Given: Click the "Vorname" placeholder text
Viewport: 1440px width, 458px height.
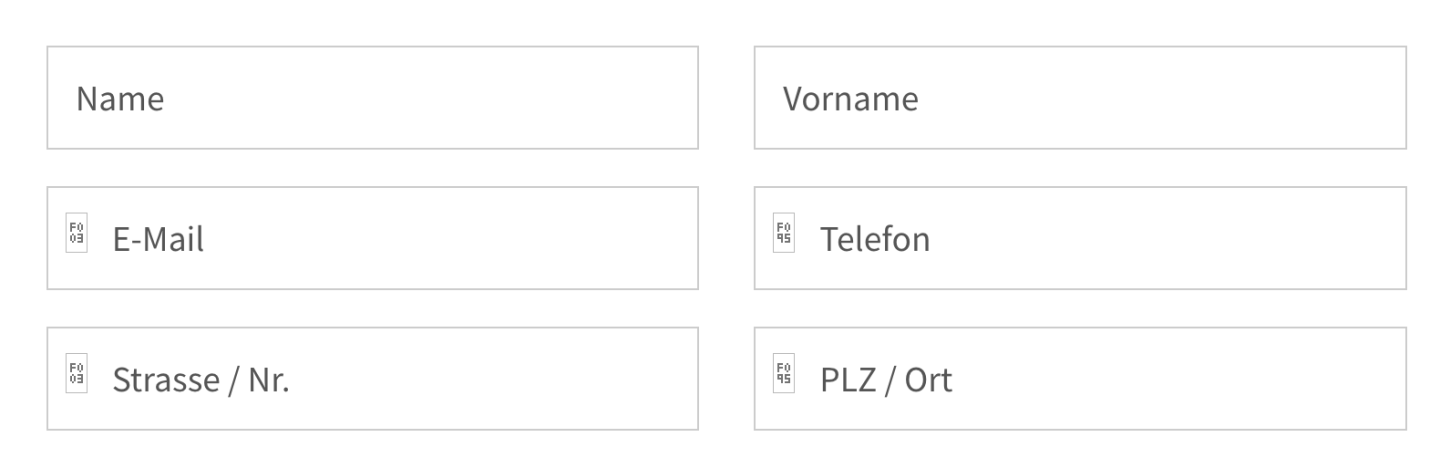Looking at the screenshot, I should pos(850,99).
